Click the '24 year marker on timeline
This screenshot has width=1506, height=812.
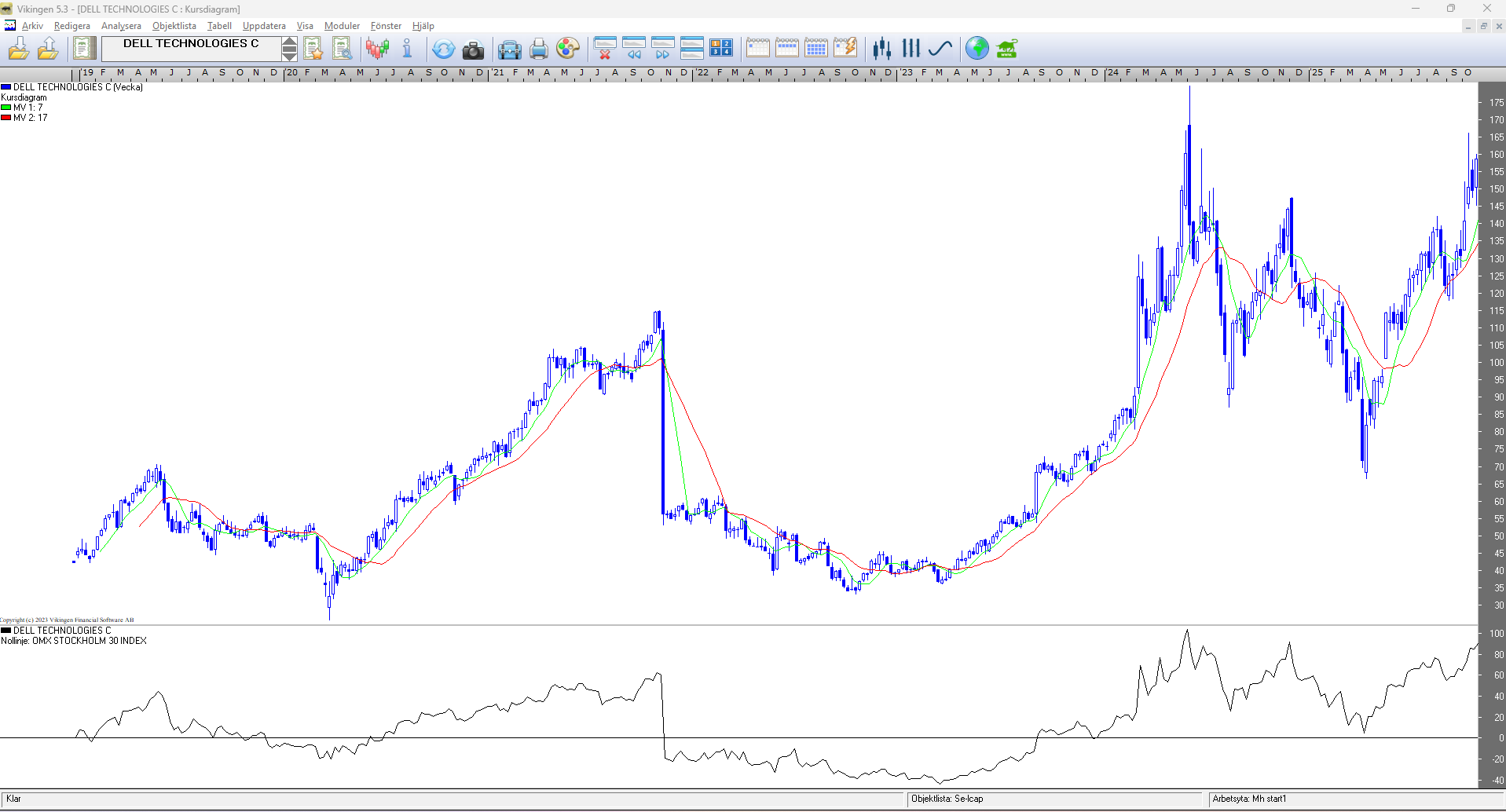tap(1113, 72)
